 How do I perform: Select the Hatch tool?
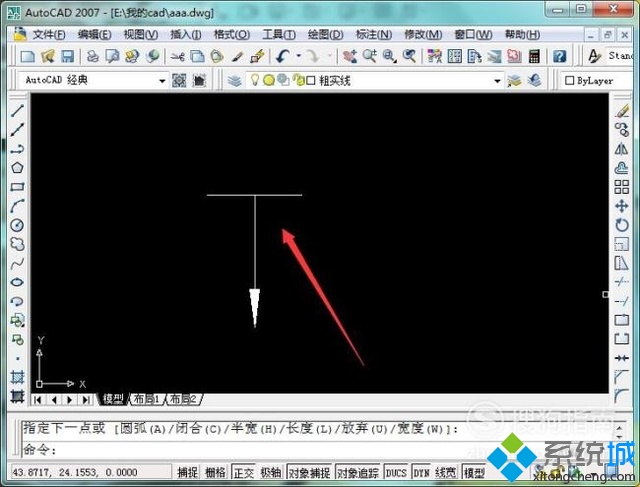(17, 376)
